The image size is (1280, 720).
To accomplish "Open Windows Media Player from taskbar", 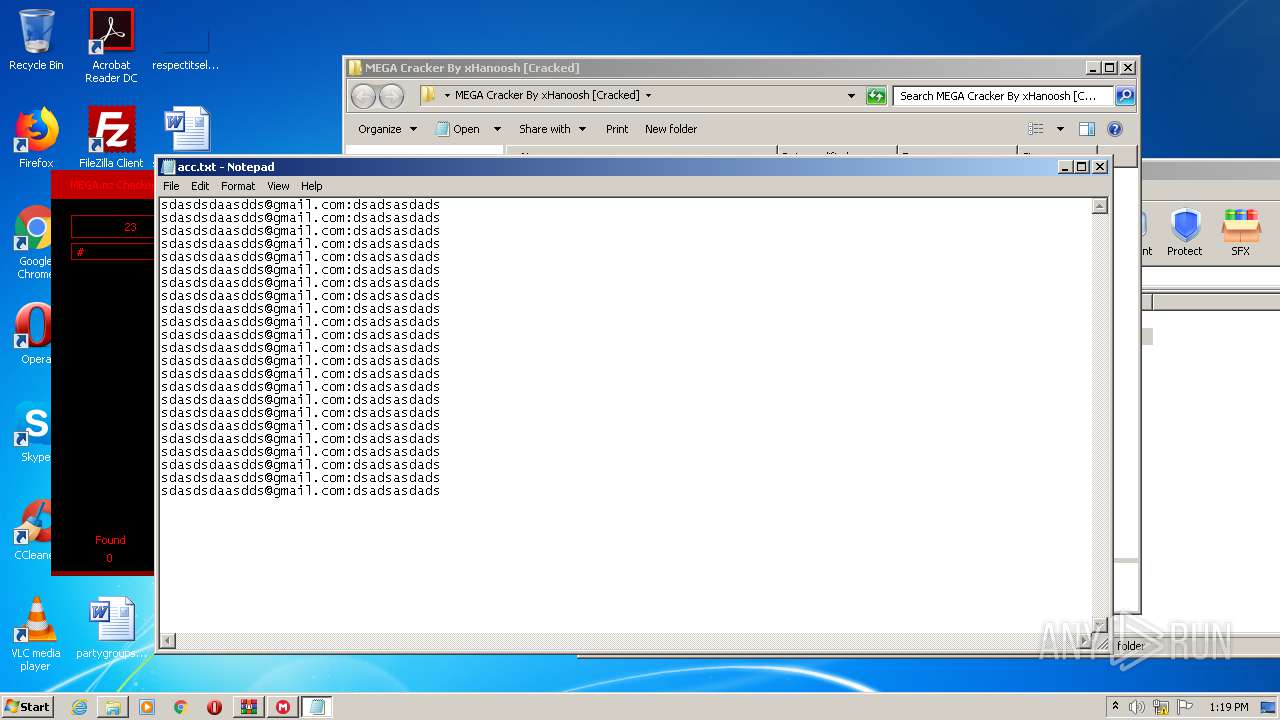I will tap(147, 707).
